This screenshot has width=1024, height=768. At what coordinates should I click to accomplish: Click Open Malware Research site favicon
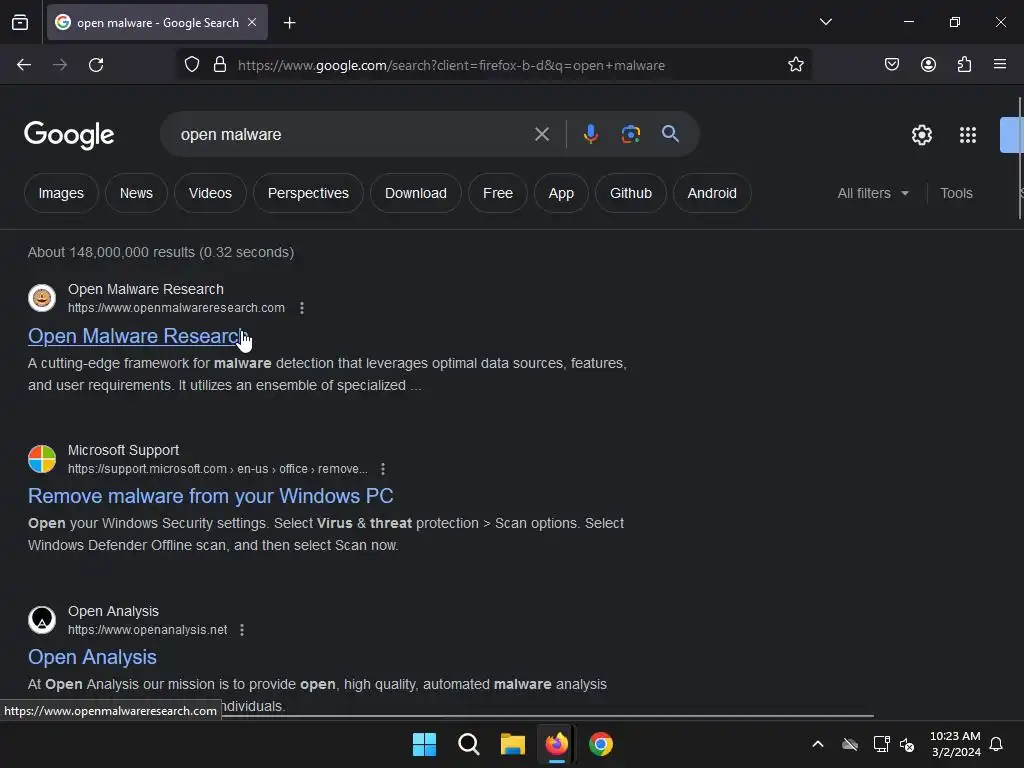[42, 298]
